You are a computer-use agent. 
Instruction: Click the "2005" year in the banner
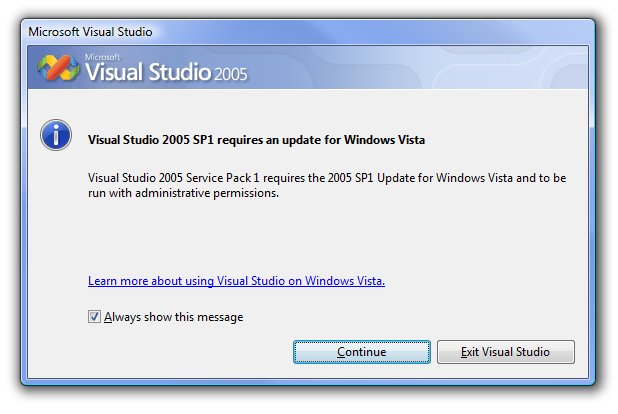coord(231,74)
